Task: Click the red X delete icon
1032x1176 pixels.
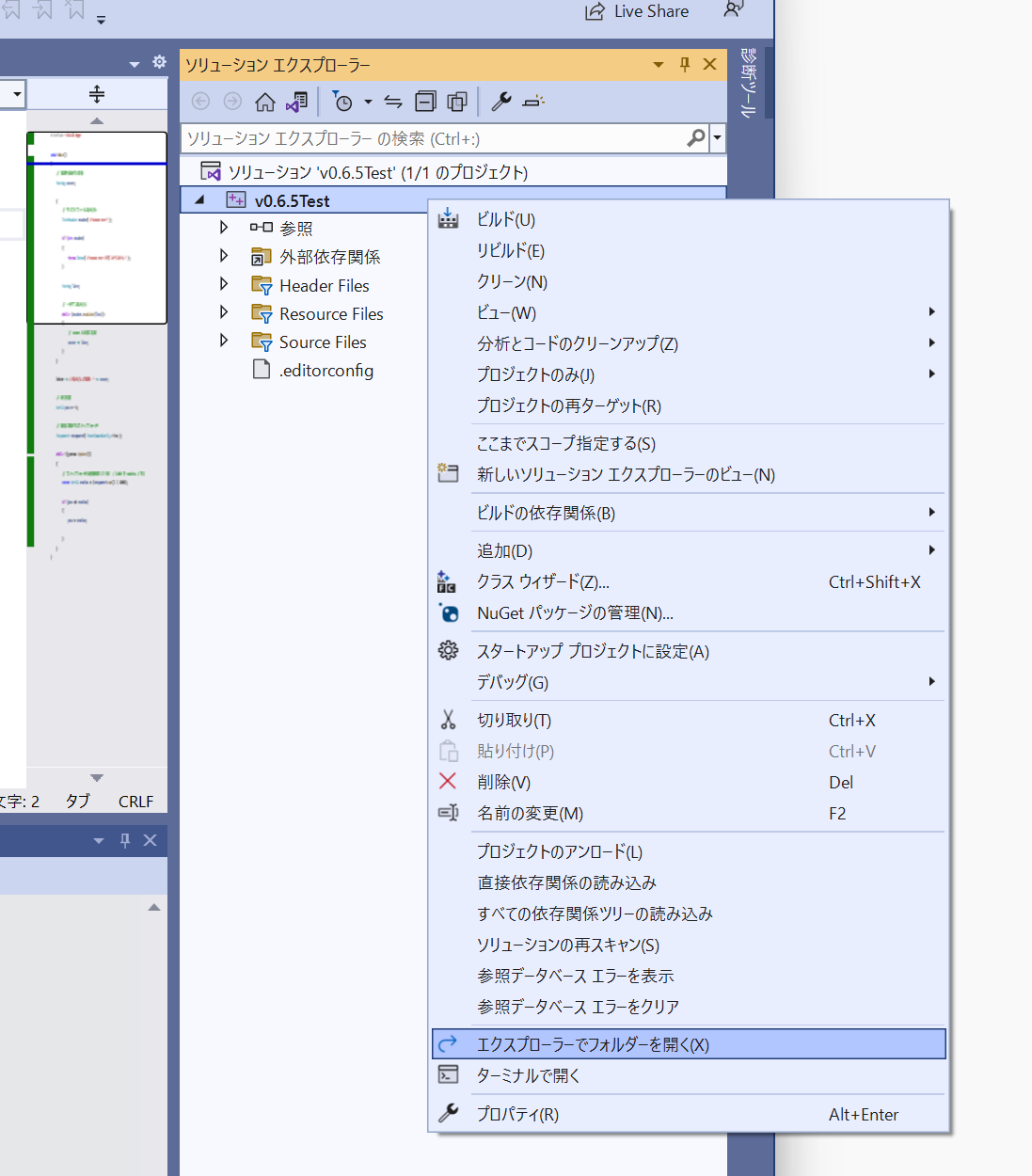Action: (x=448, y=781)
